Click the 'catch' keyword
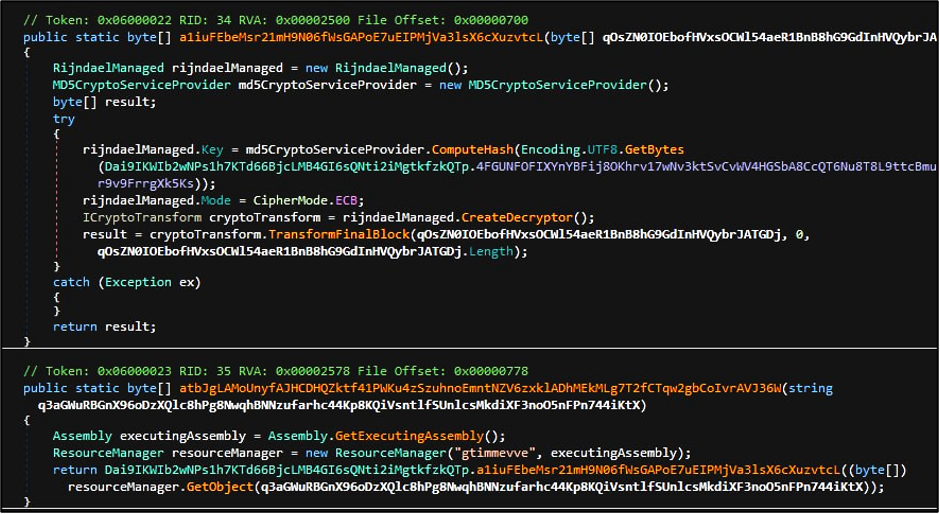The height and width of the screenshot is (514, 940). 71,282
